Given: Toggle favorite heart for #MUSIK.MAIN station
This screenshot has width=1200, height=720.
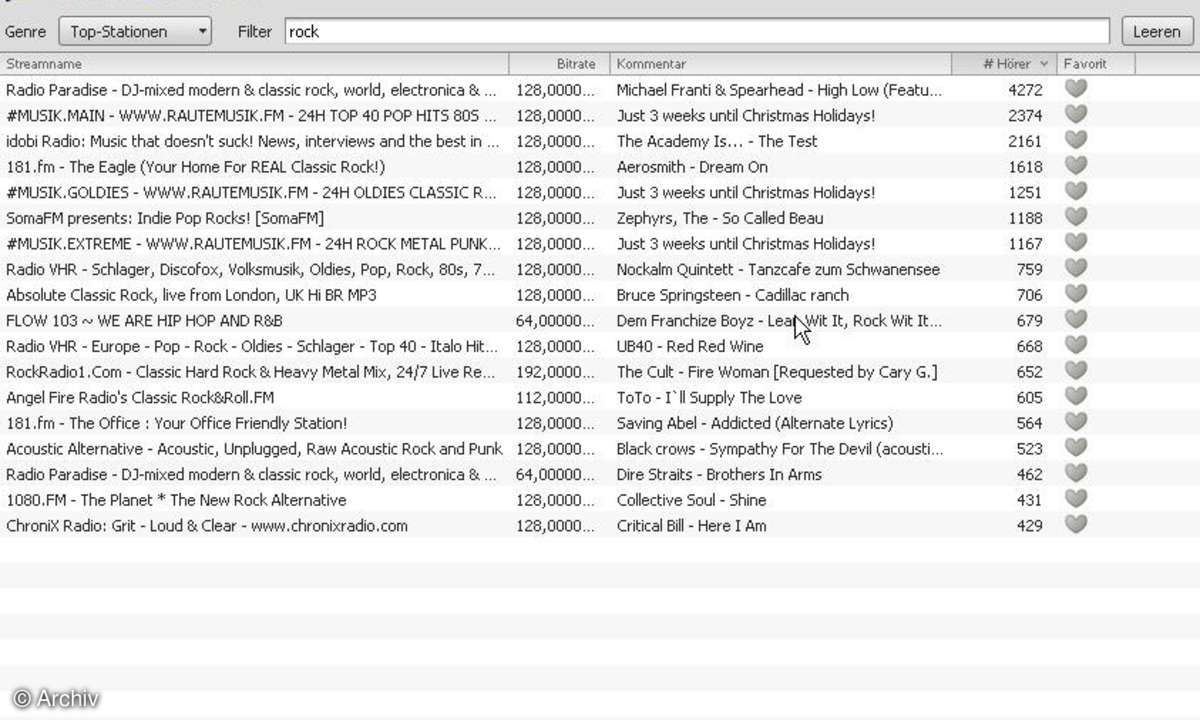Looking at the screenshot, I should click(x=1075, y=115).
